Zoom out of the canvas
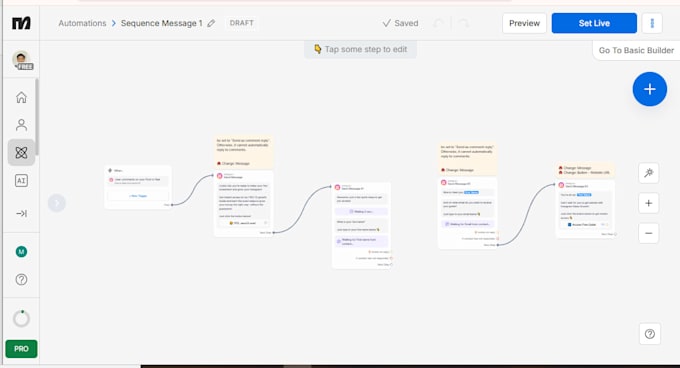 (x=649, y=233)
